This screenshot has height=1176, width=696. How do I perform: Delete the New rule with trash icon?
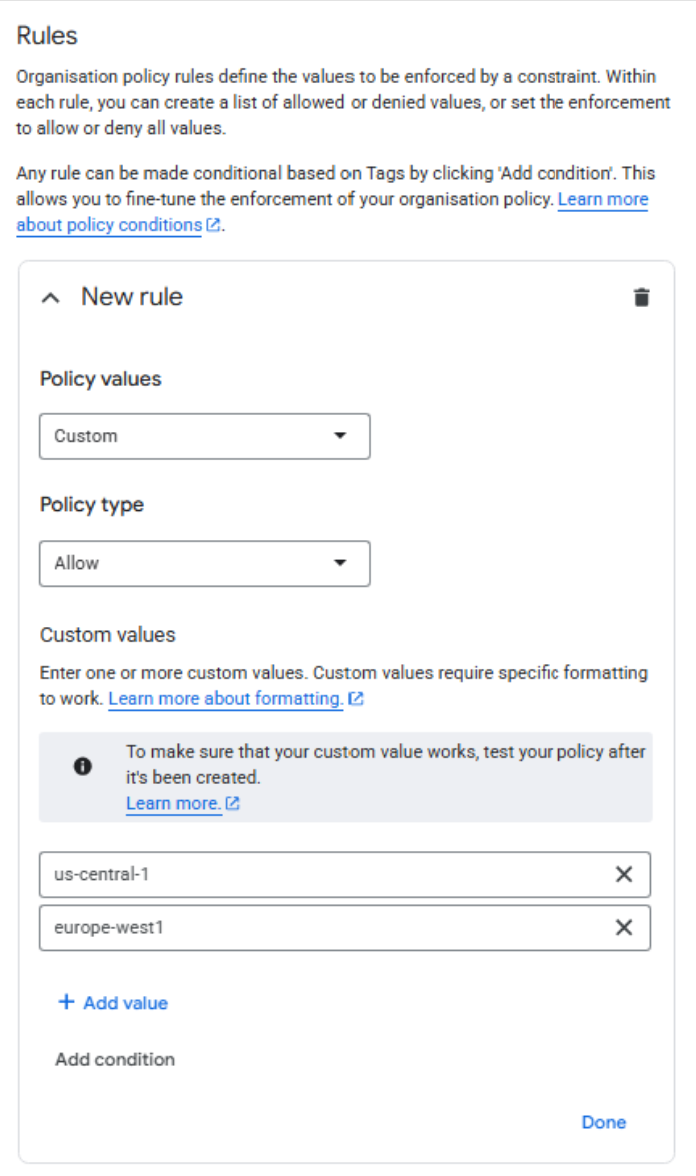coord(641,298)
